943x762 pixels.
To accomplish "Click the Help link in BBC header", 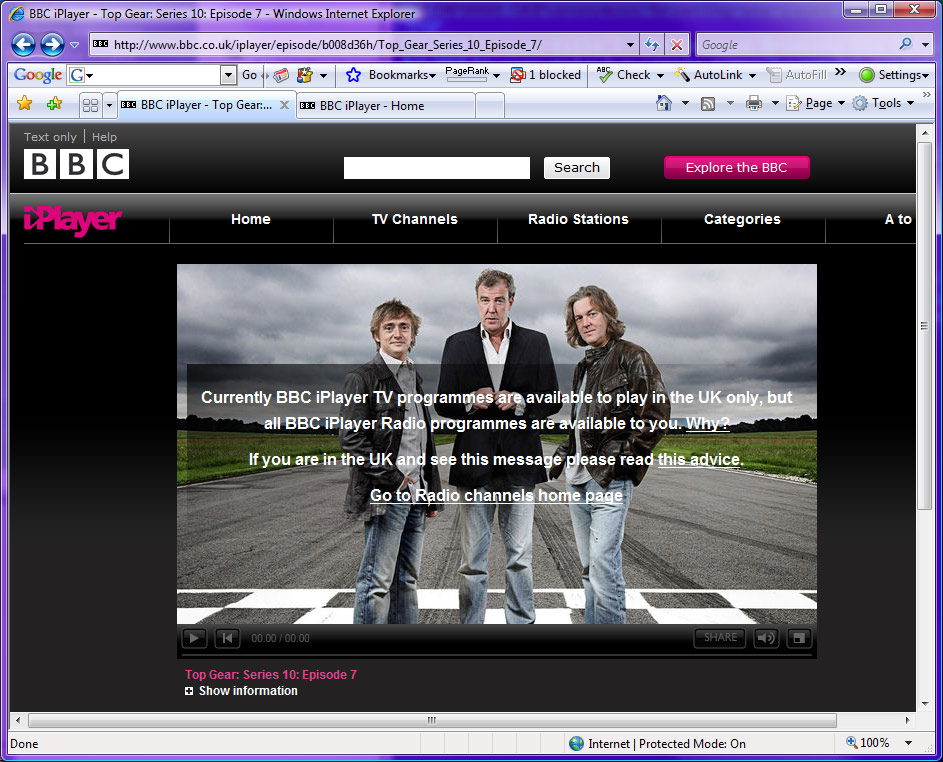I will [104, 137].
